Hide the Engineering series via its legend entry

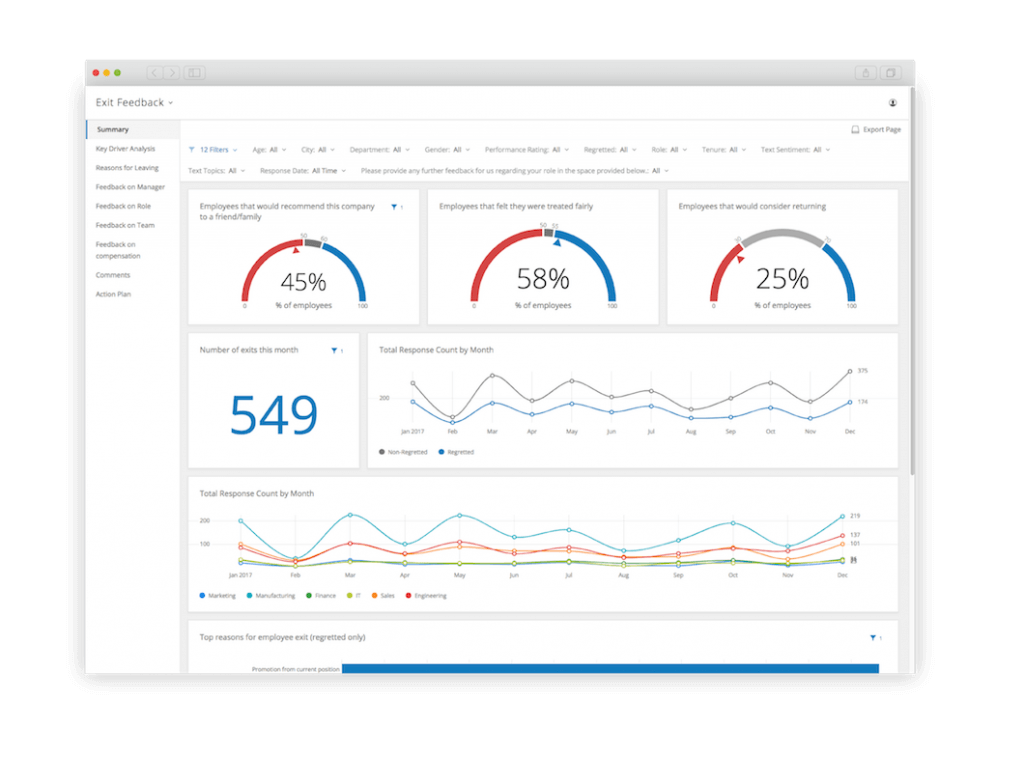point(427,595)
